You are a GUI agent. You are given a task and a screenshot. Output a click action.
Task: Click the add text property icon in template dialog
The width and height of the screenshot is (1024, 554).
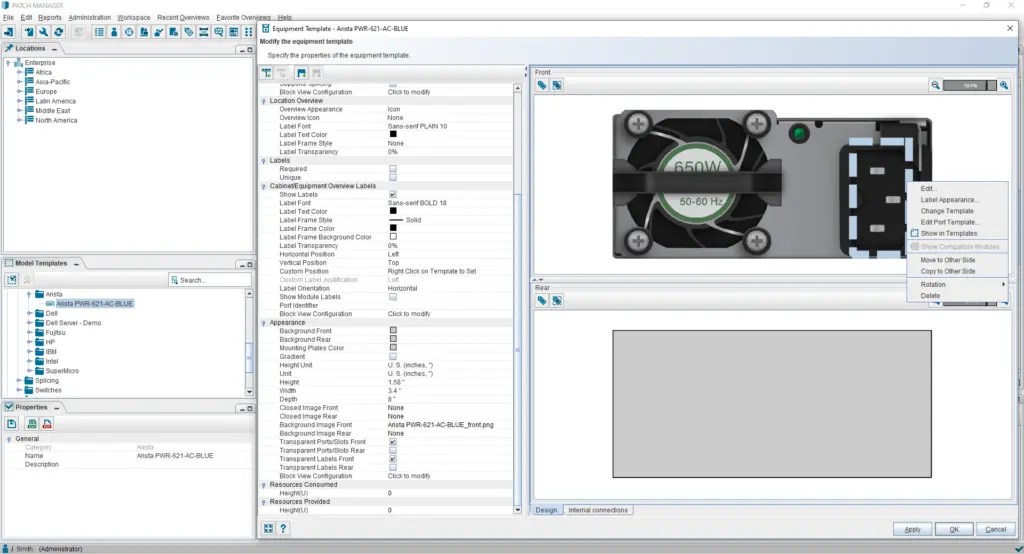(267, 73)
